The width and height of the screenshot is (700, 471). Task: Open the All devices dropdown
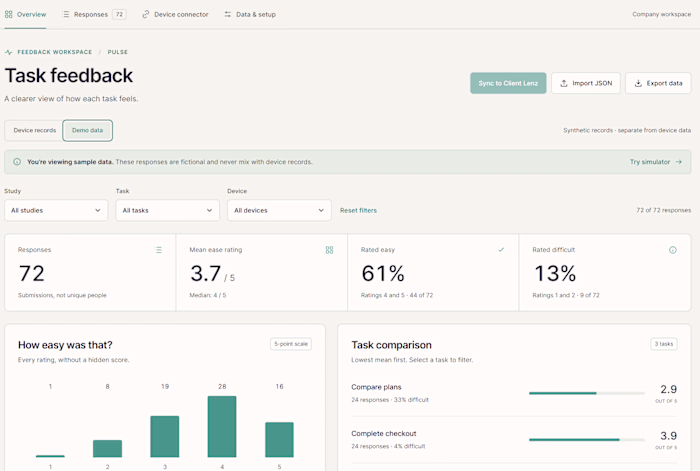click(279, 210)
